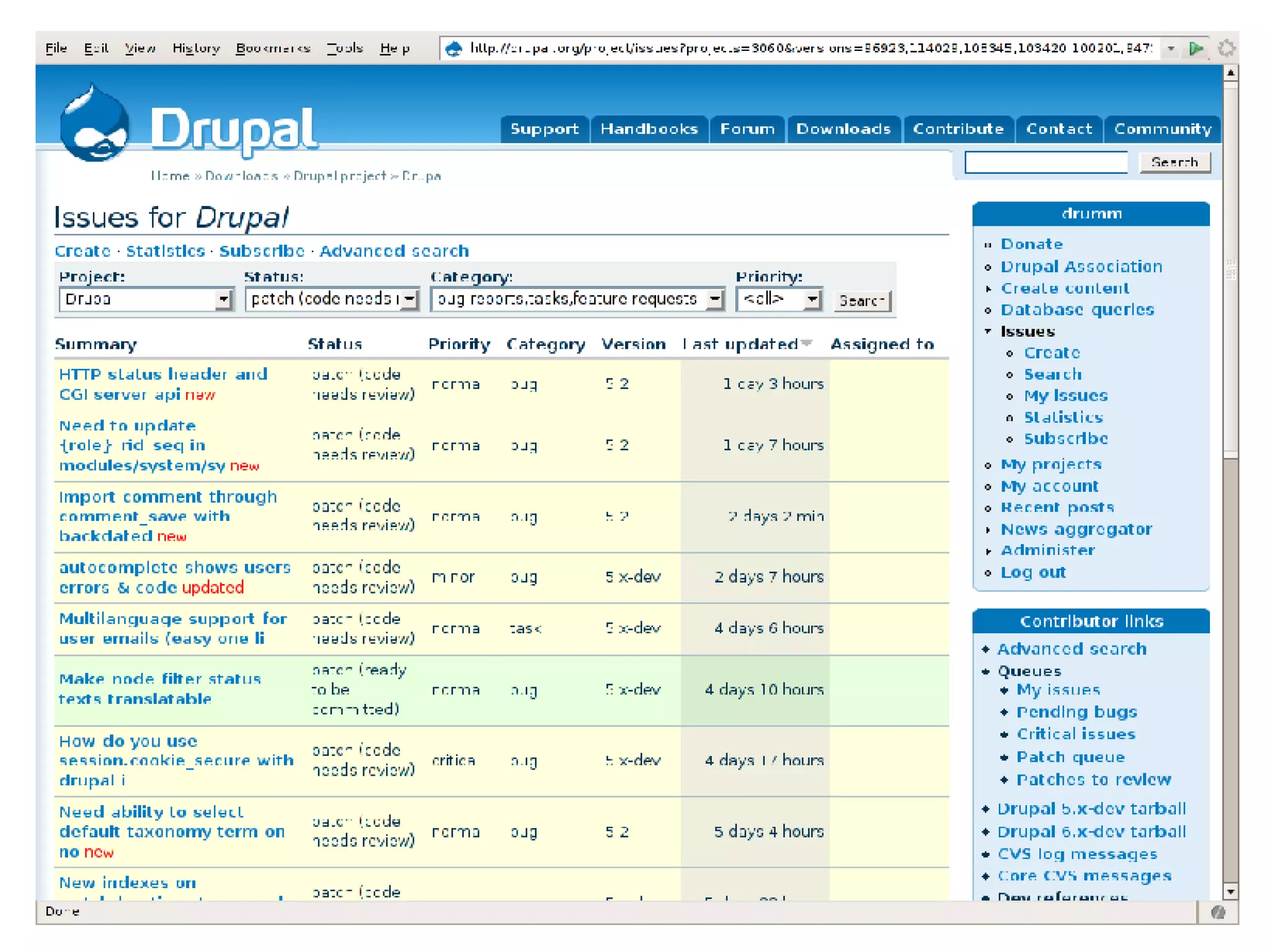This screenshot has height=952, width=1270.
Task: Open the File menu
Action: pyautogui.click(x=56, y=48)
